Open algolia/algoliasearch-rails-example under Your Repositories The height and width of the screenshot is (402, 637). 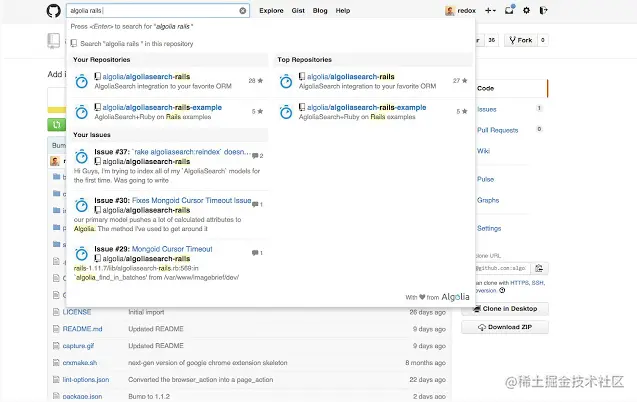(162, 107)
